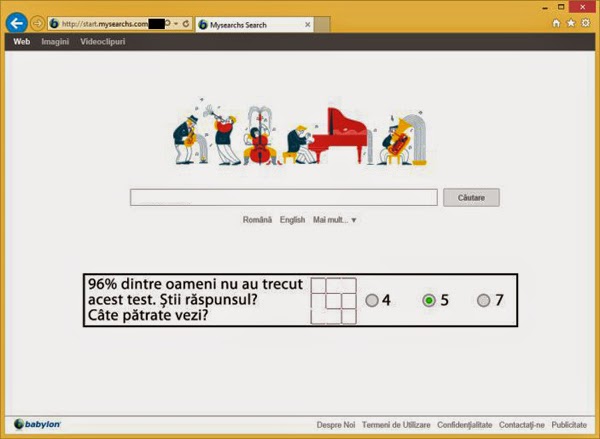Choose Română language link

tap(257, 220)
